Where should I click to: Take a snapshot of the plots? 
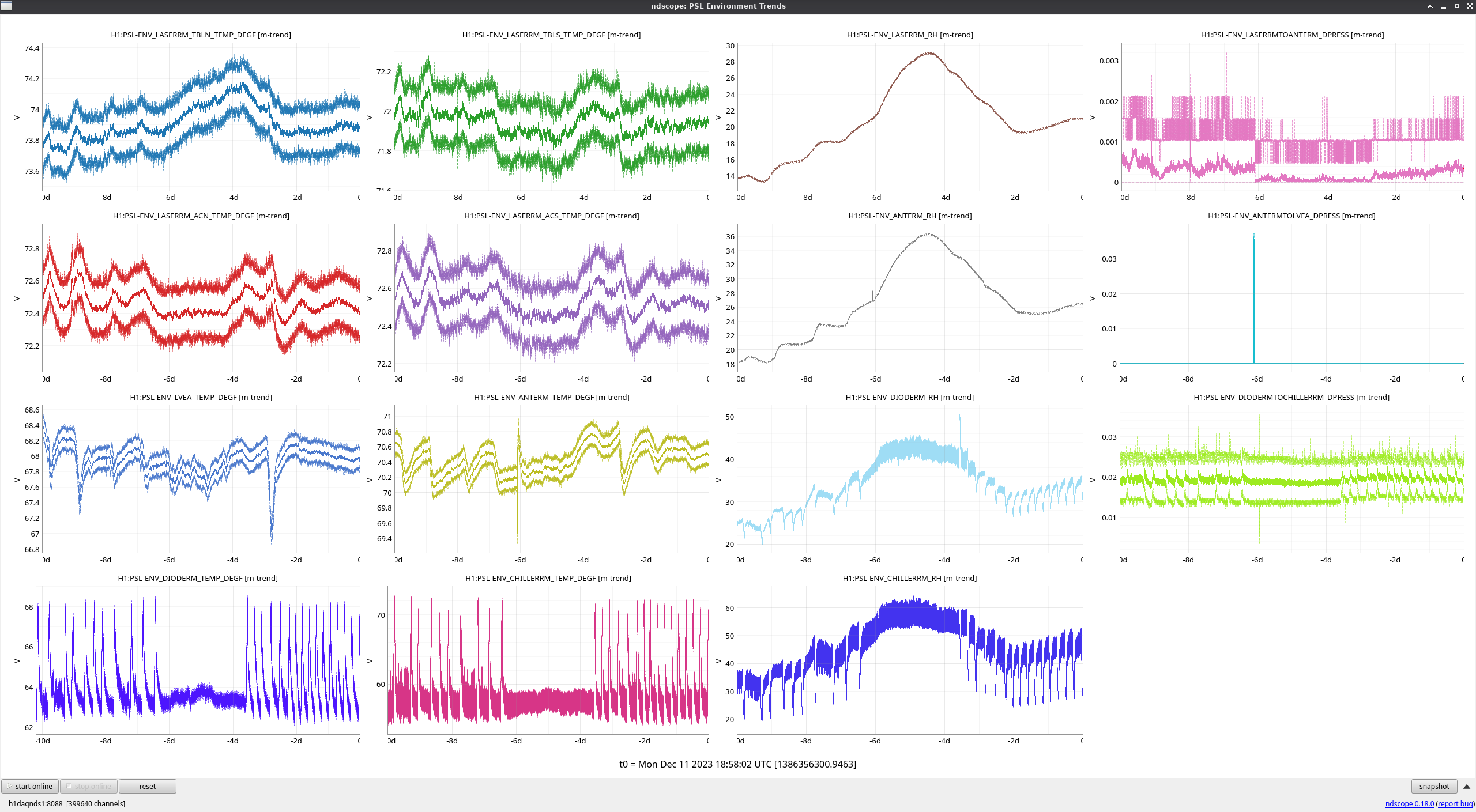1433,786
